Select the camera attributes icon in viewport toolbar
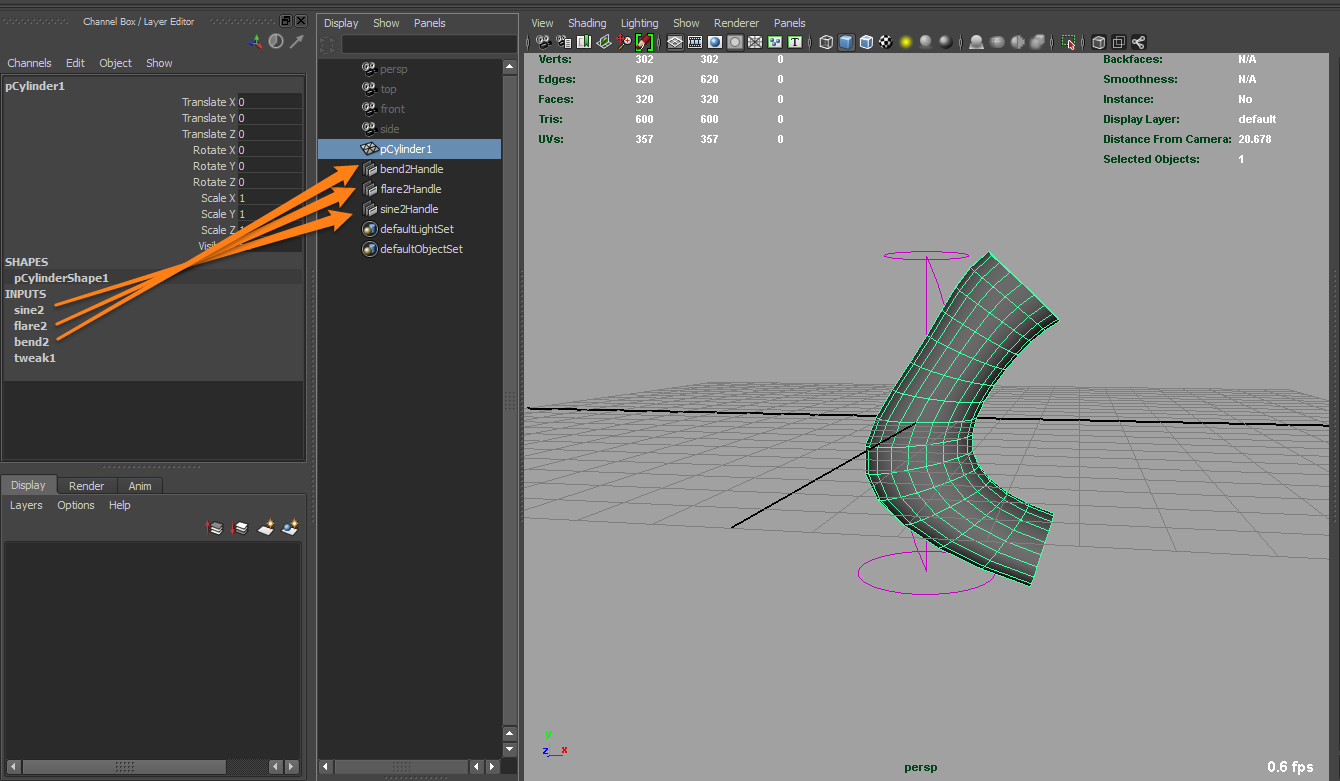The height and width of the screenshot is (781, 1340). point(563,42)
